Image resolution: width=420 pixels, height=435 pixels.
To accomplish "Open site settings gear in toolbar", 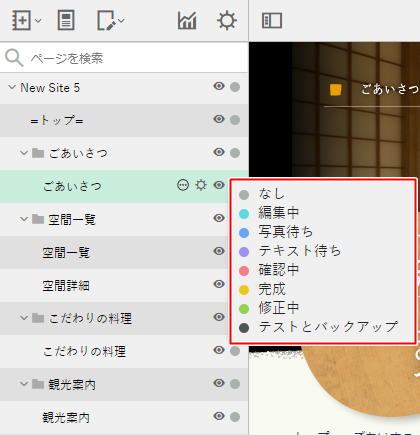I will [x=227, y=21].
